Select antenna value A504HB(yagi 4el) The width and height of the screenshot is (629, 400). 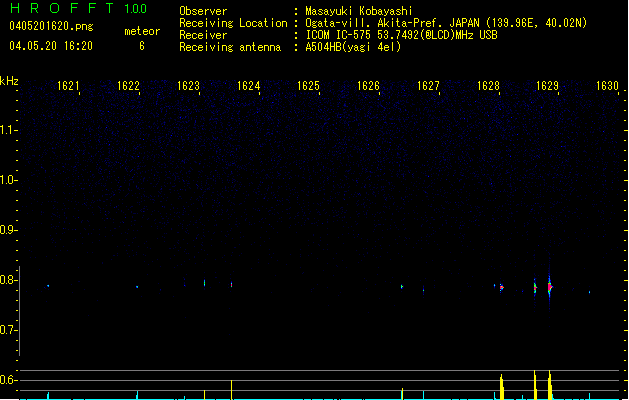click(x=353, y=47)
